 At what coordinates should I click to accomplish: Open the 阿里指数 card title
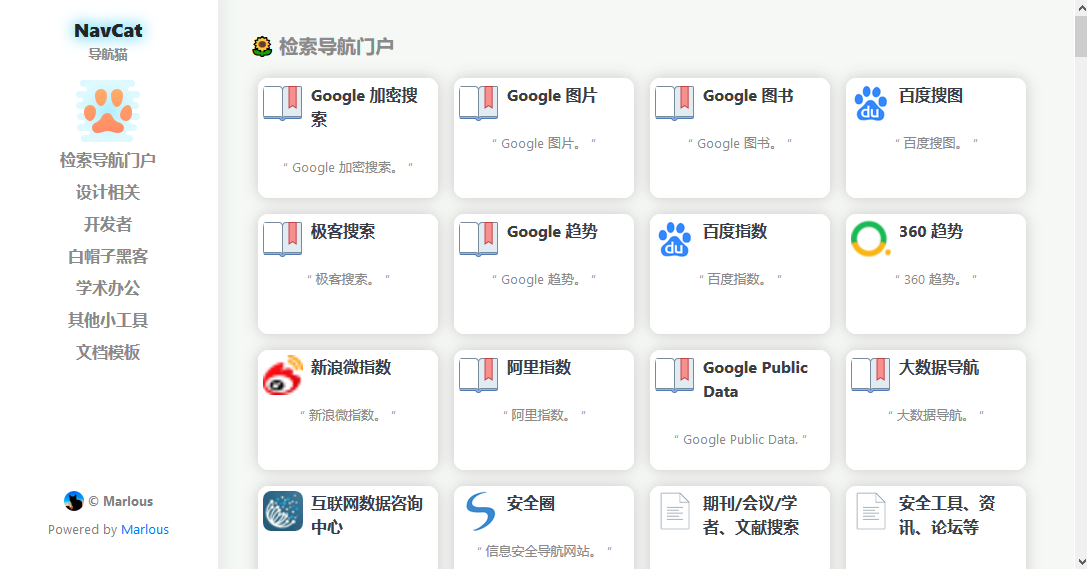click(x=539, y=367)
